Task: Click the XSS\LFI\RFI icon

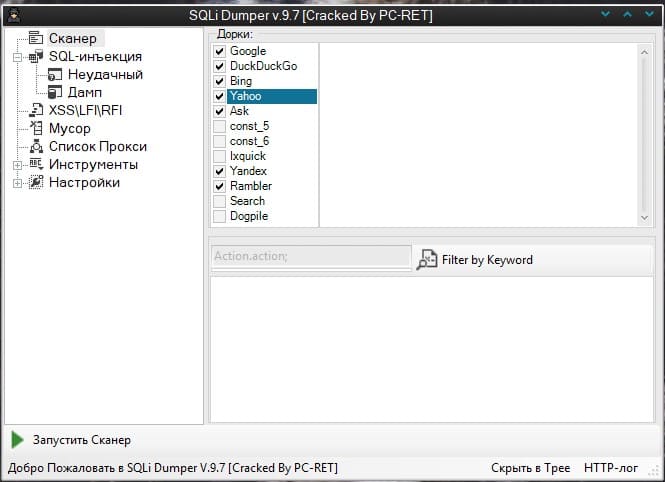Action: (x=36, y=110)
